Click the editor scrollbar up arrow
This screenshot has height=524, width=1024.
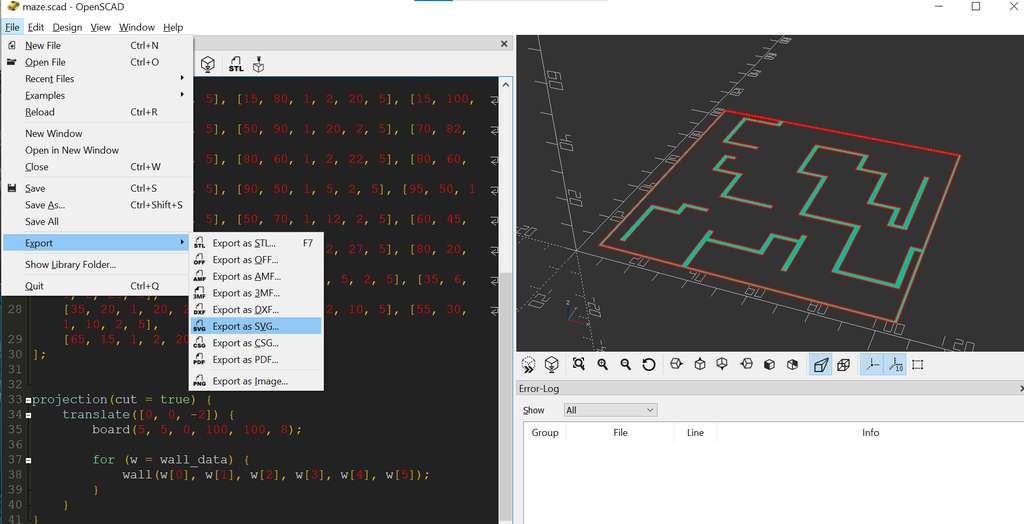[x=505, y=84]
